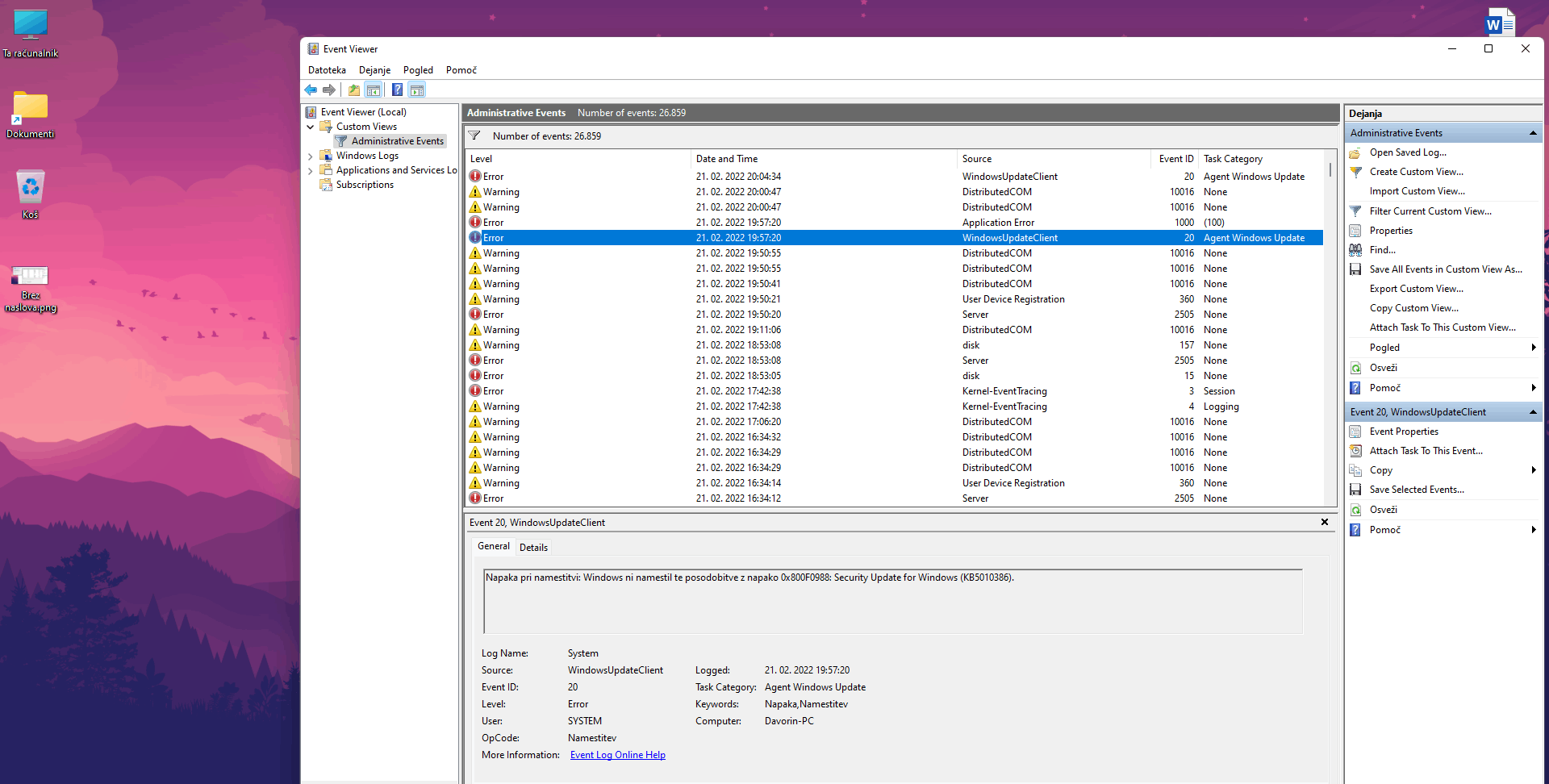Click Attach Task To This Custom View
This screenshot has height=784, width=1549.
1443,327
